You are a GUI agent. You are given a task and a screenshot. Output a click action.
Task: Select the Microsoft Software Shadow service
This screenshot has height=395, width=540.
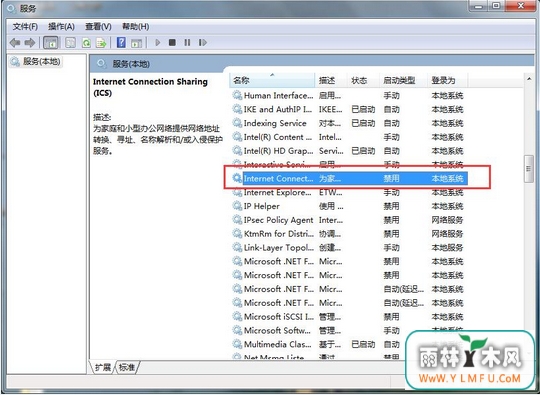(x=349, y=331)
